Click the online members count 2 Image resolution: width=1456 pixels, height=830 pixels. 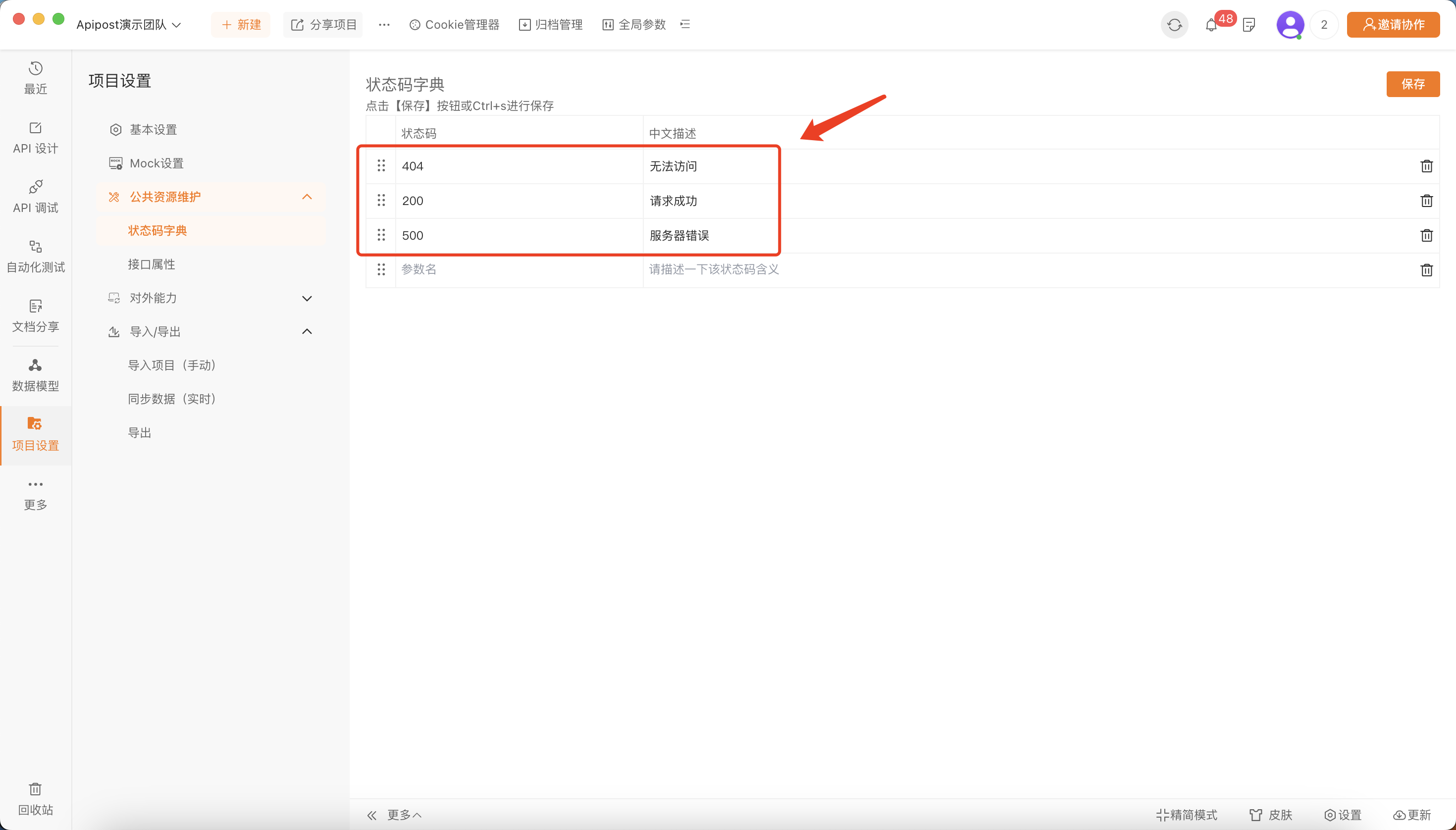coord(1324,24)
